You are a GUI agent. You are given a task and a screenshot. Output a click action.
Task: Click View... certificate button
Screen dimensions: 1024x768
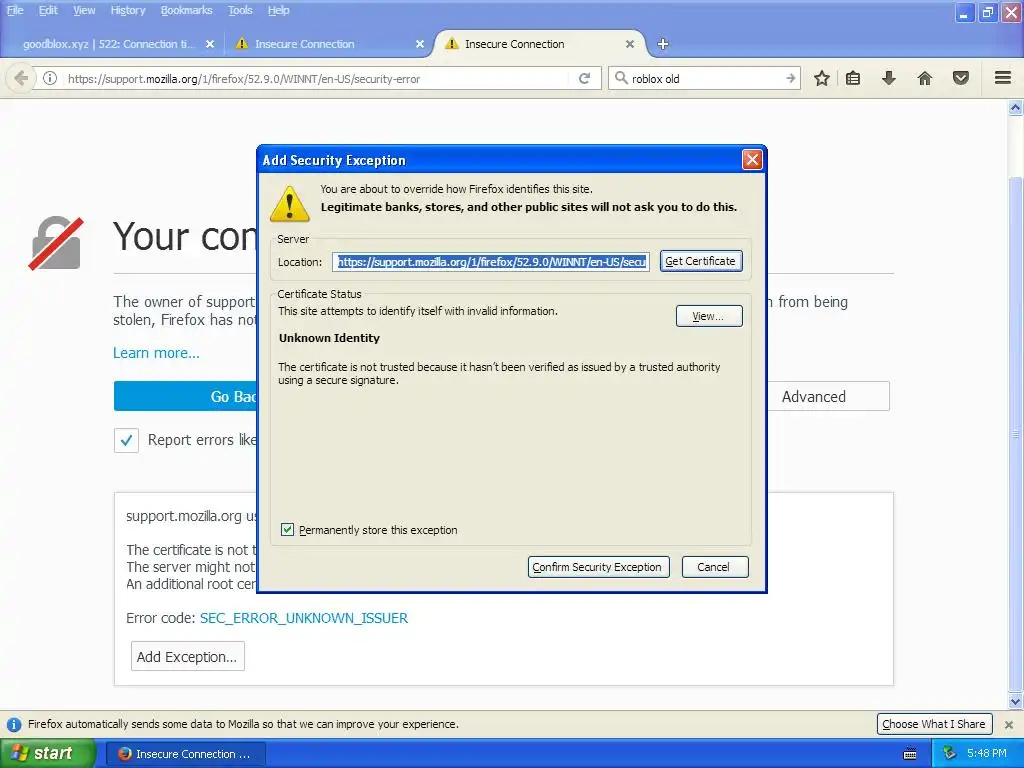coord(709,316)
